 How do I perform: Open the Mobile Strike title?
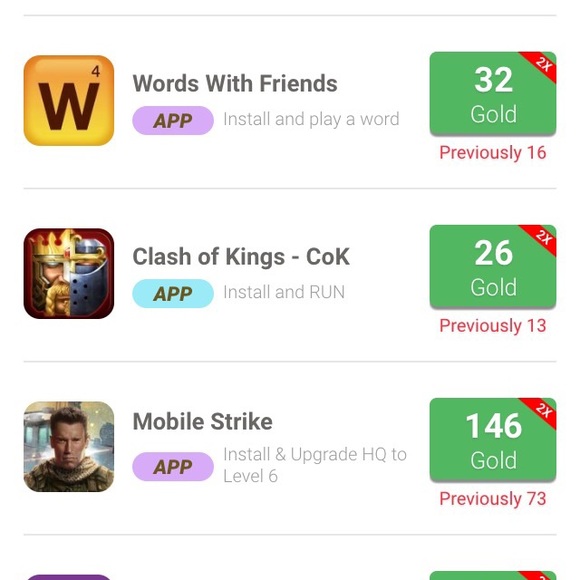203,421
